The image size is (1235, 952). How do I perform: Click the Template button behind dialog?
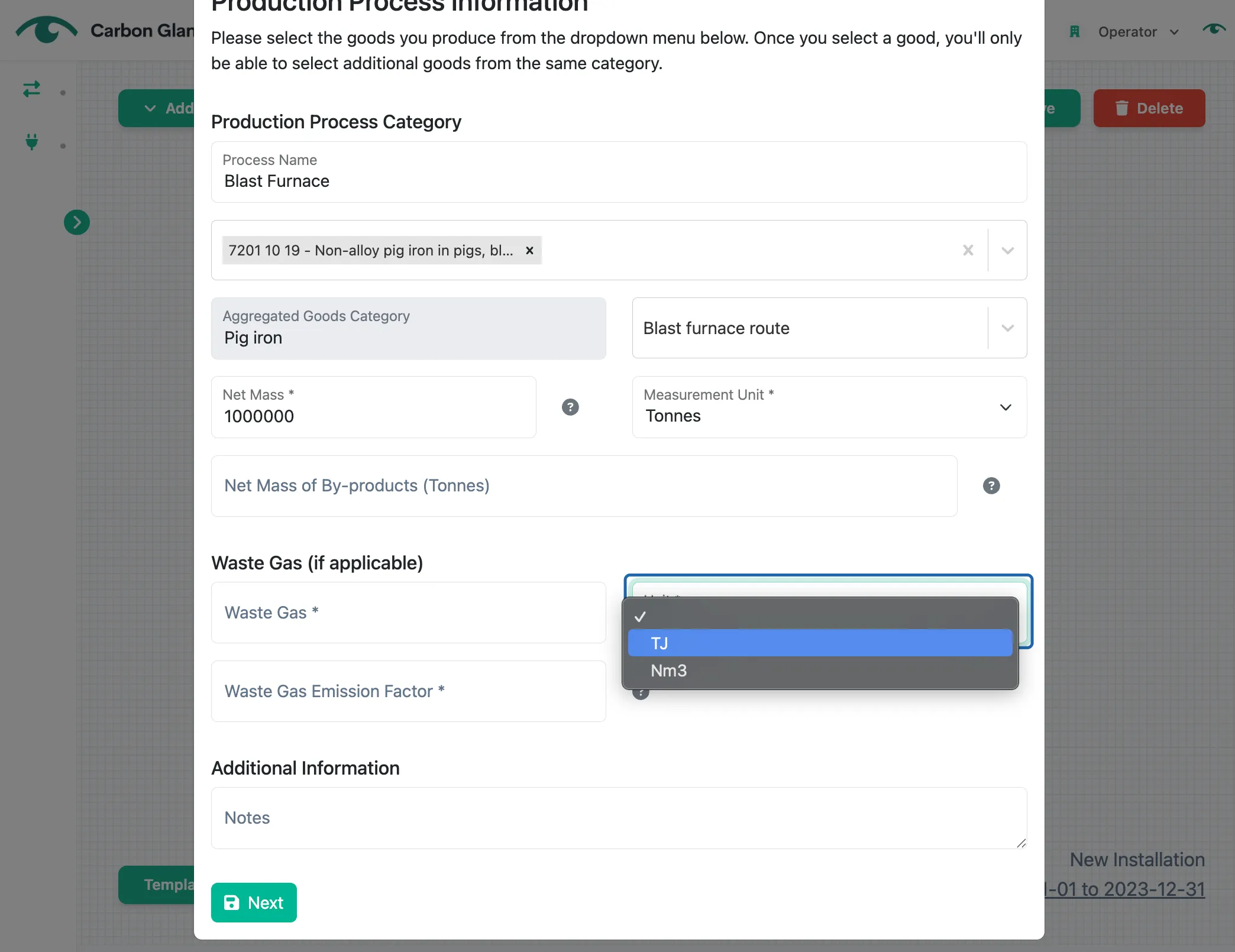pyautogui.click(x=157, y=885)
